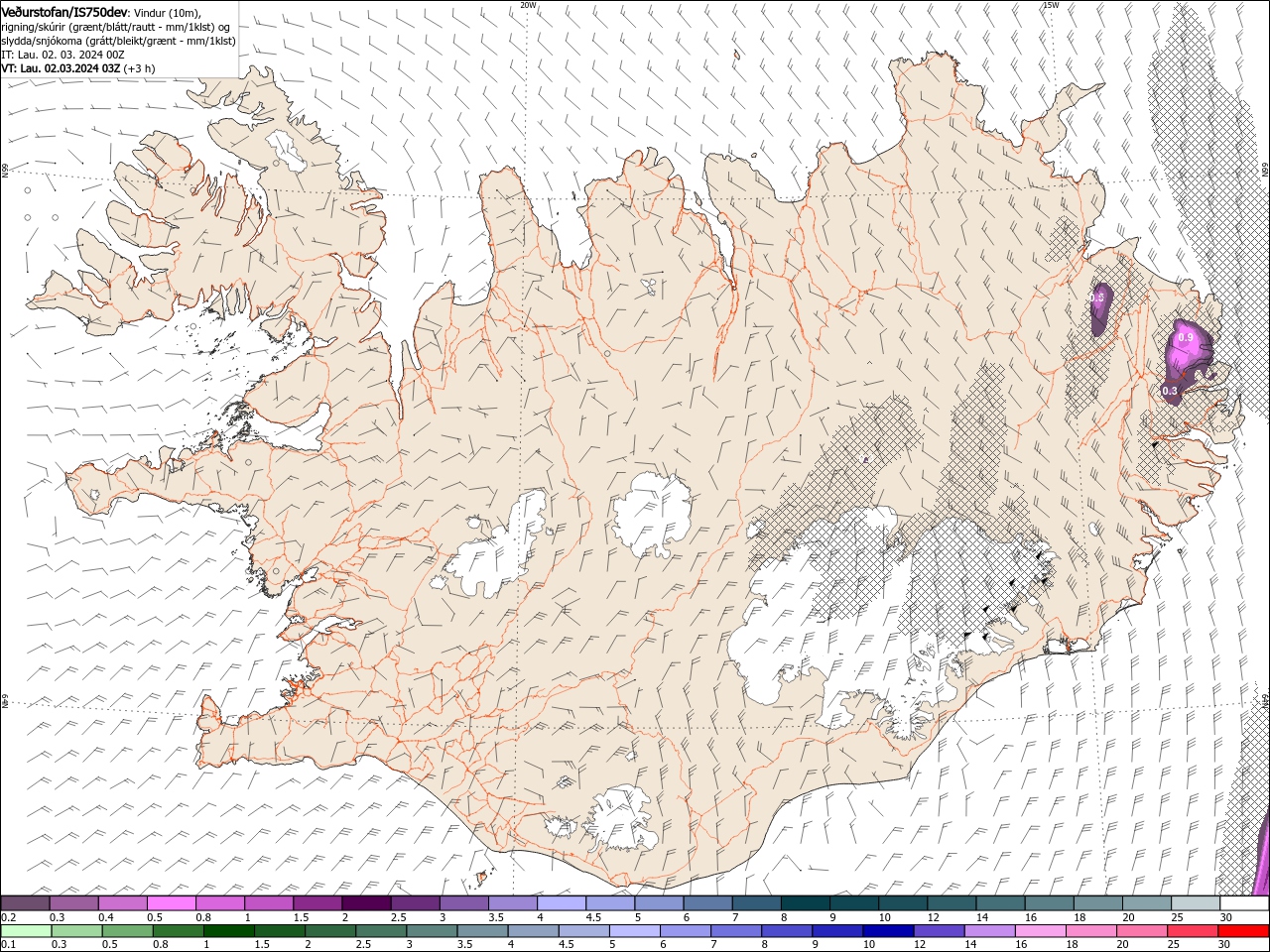
Task: Select the light grey 25 mm snow swatch
Action: click(1196, 903)
